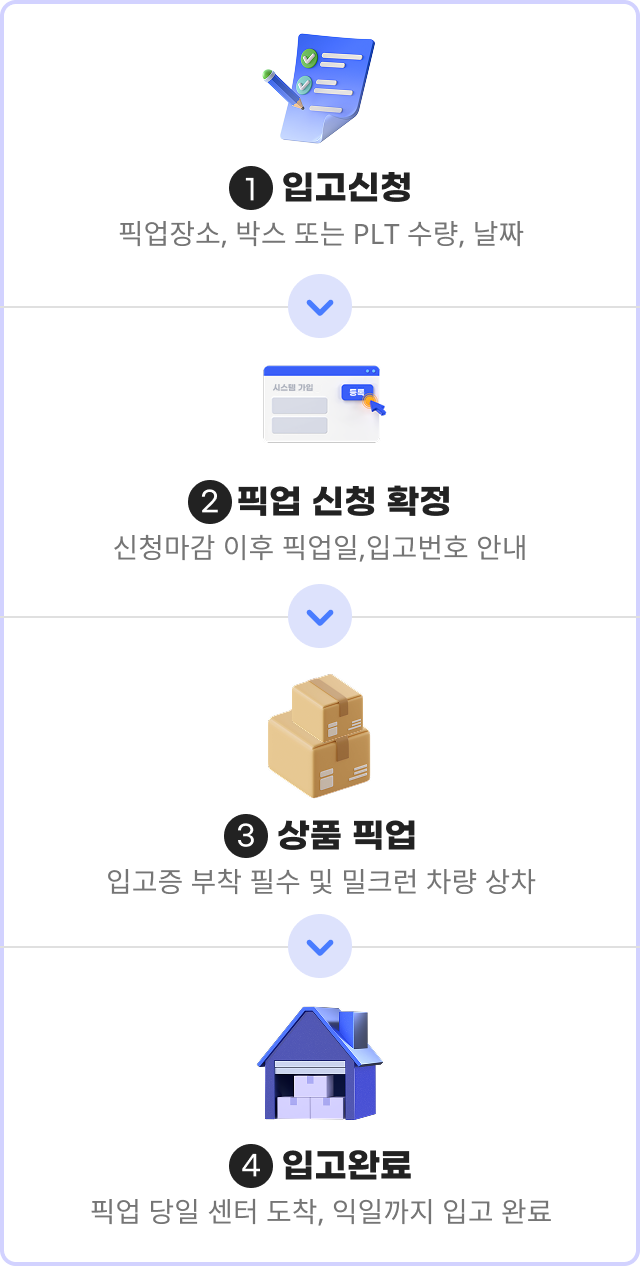Click the blue warehouse building icon
640x1266 pixels.
(320, 1063)
